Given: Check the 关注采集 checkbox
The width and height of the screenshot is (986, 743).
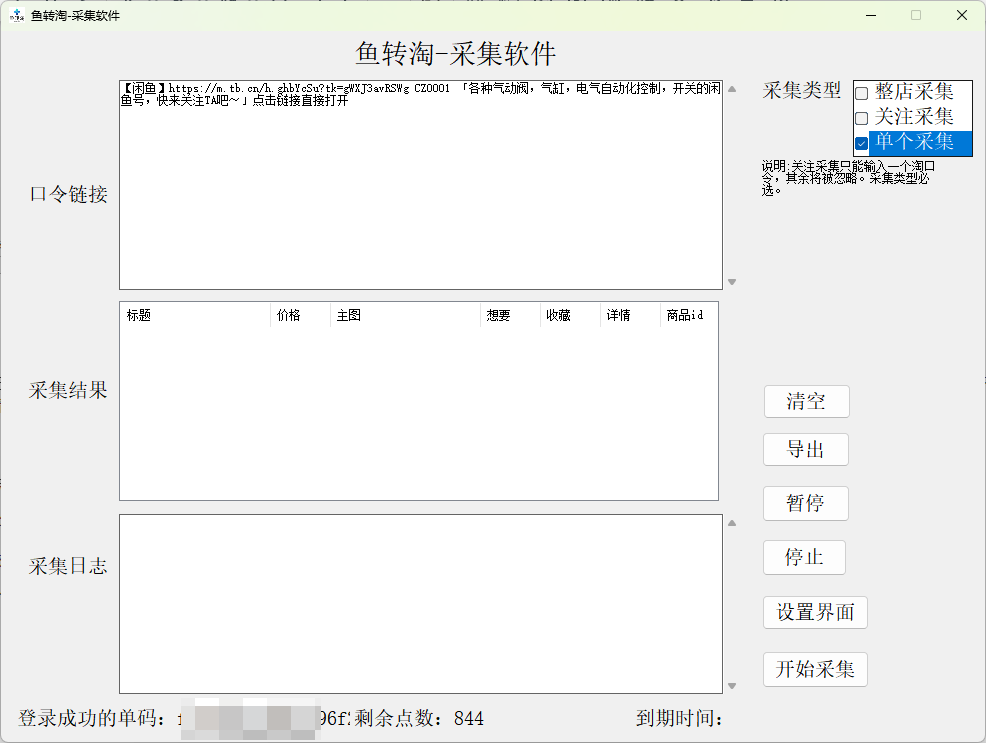Looking at the screenshot, I should pyautogui.click(x=861, y=118).
